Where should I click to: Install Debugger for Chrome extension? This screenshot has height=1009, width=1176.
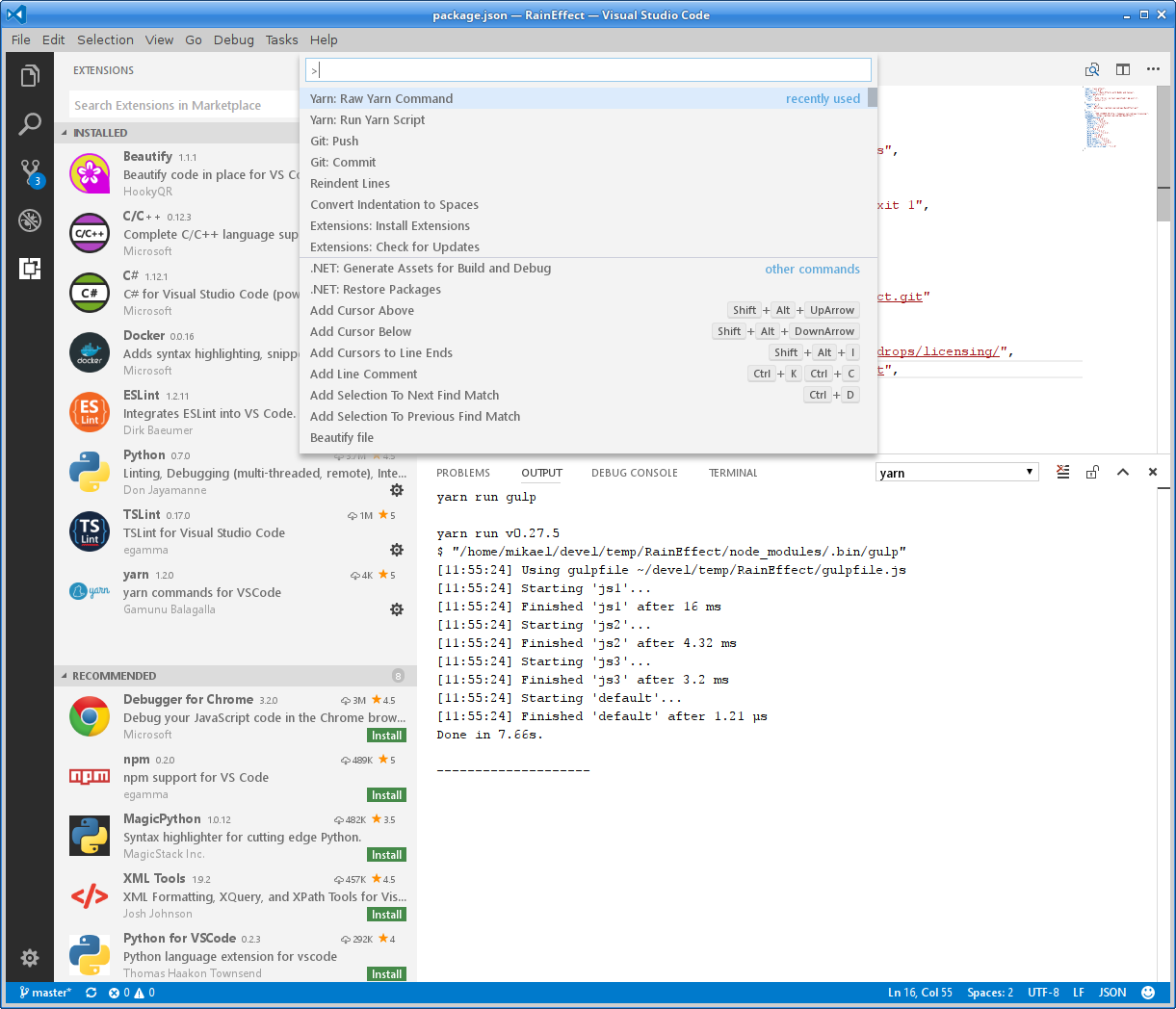[x=387, y=735]
